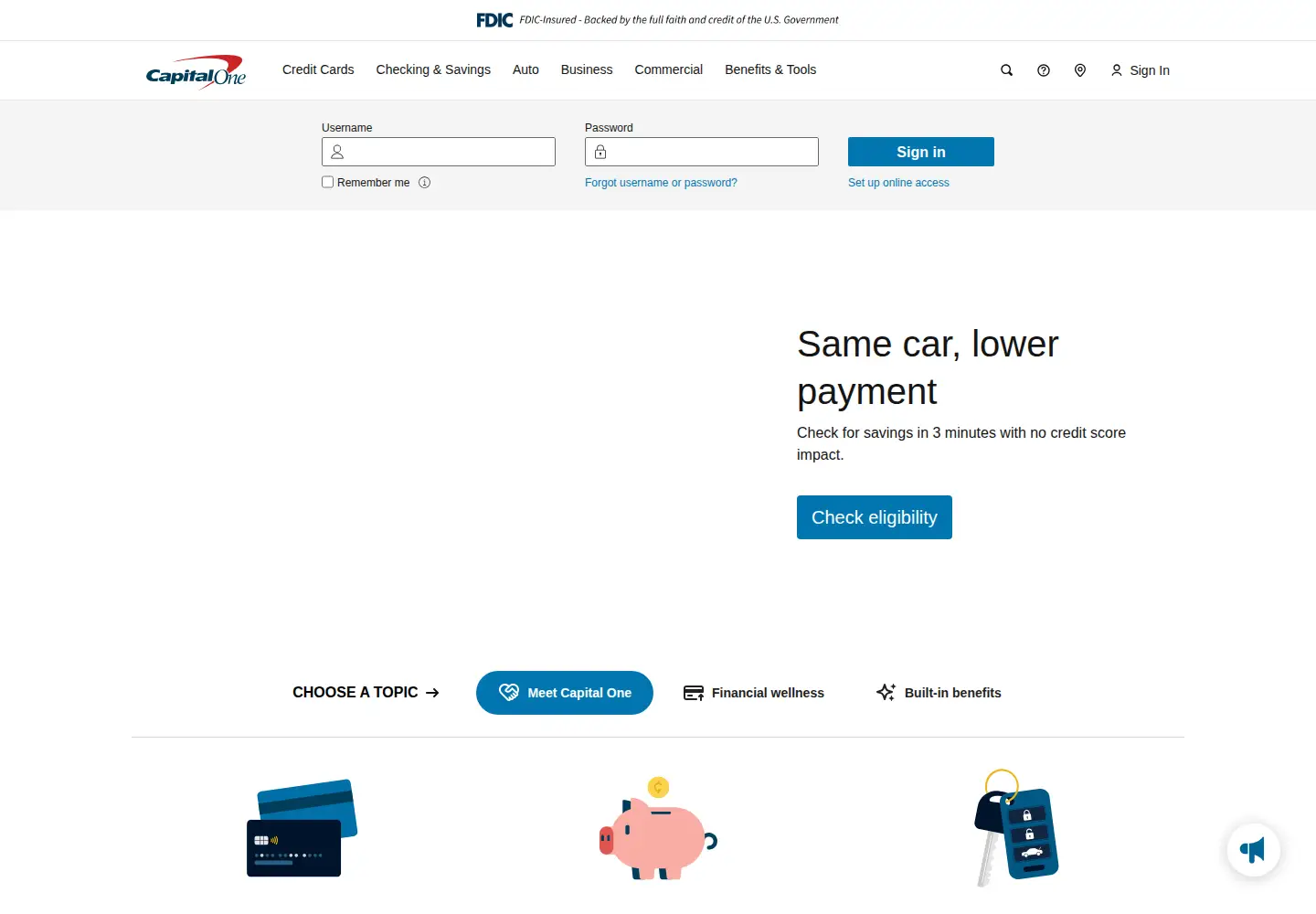The width and height of the screenshot is (1316, 914).
Task: Select the Built-in benefits tab
Action: coord(939,693)
